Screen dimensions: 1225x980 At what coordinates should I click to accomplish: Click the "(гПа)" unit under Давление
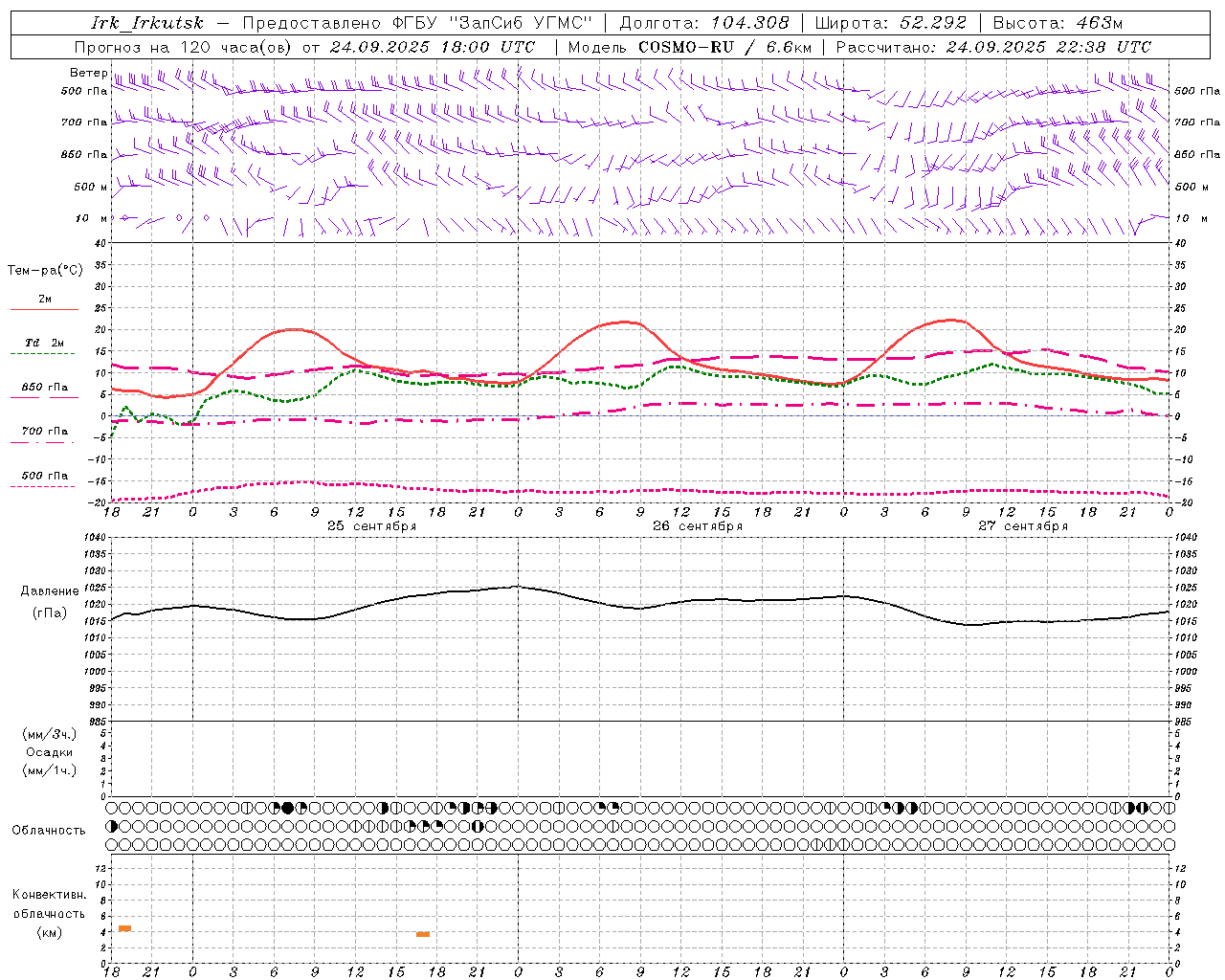pyautogui.click(x=50, y=613)
